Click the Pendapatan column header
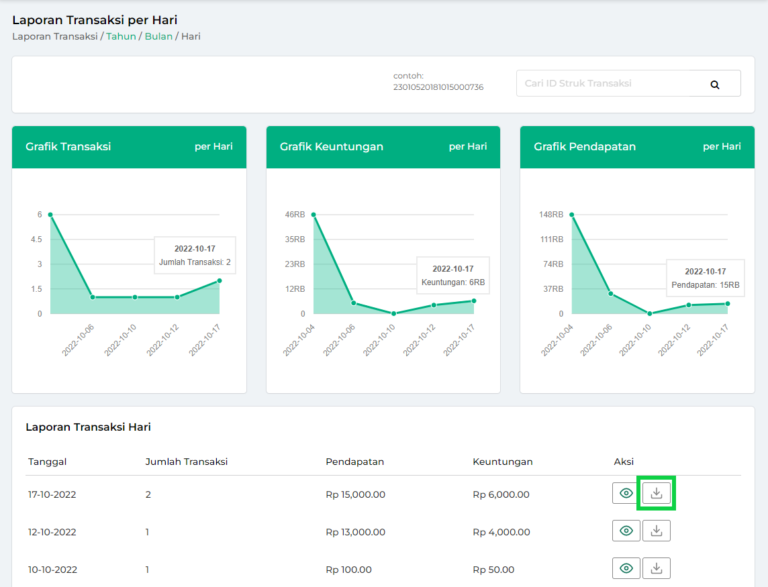Image resolution: width=768 pixels, height=587 pixels. click(355, 462)
